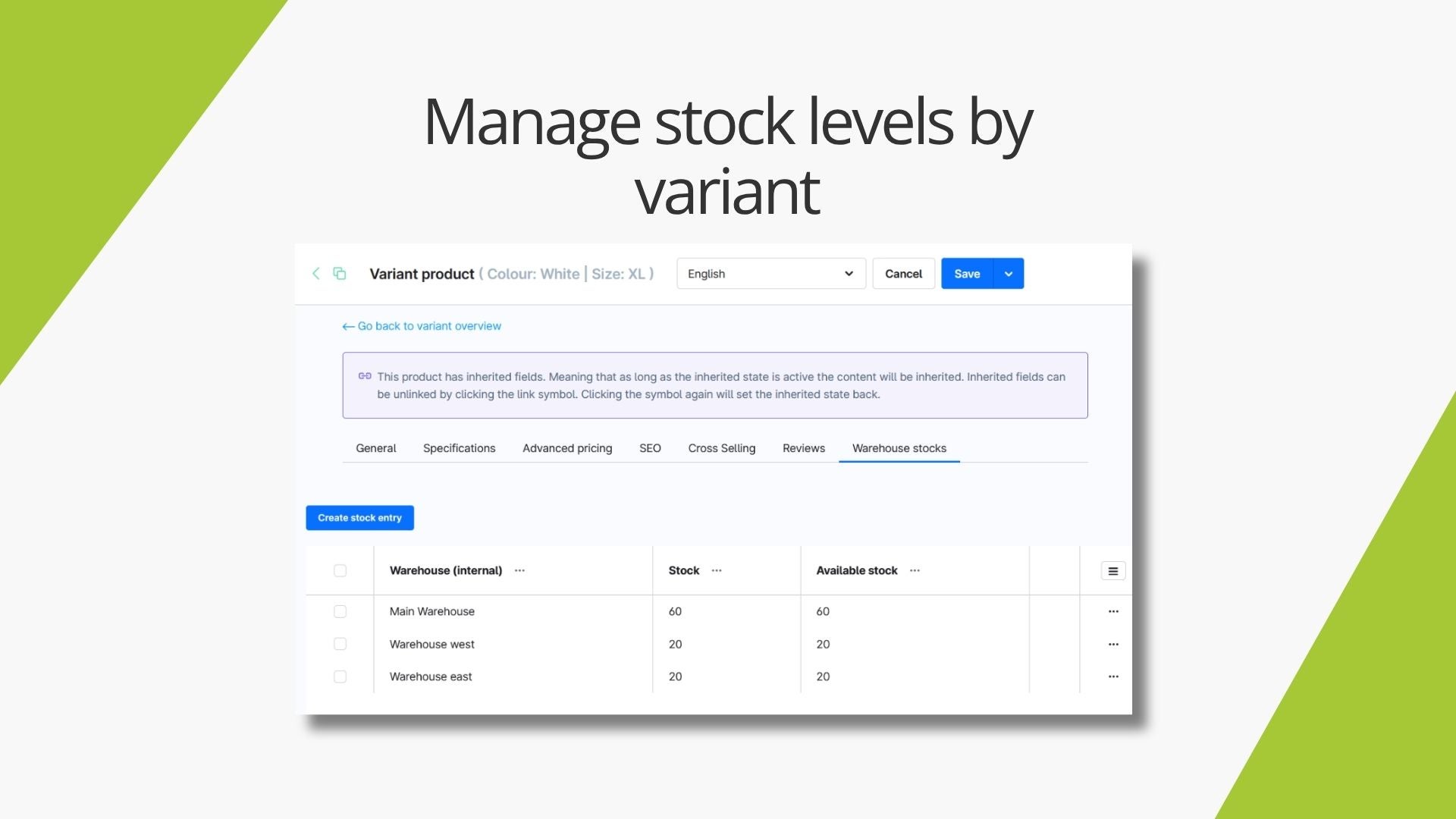
Task: Click the back chevron beside Variant product
Action: coord(316,274)
